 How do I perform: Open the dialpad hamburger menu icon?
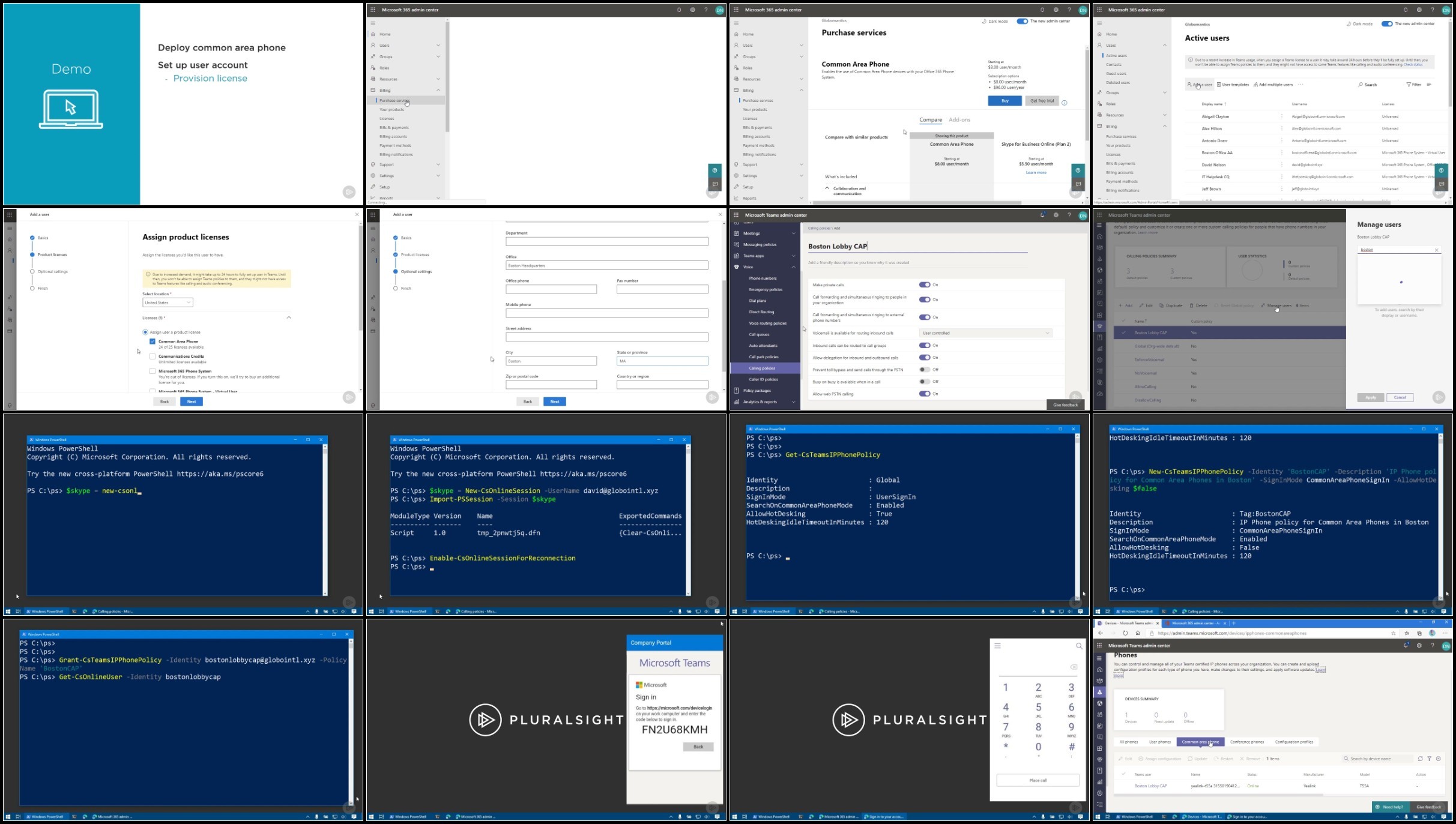click(997, 646)
